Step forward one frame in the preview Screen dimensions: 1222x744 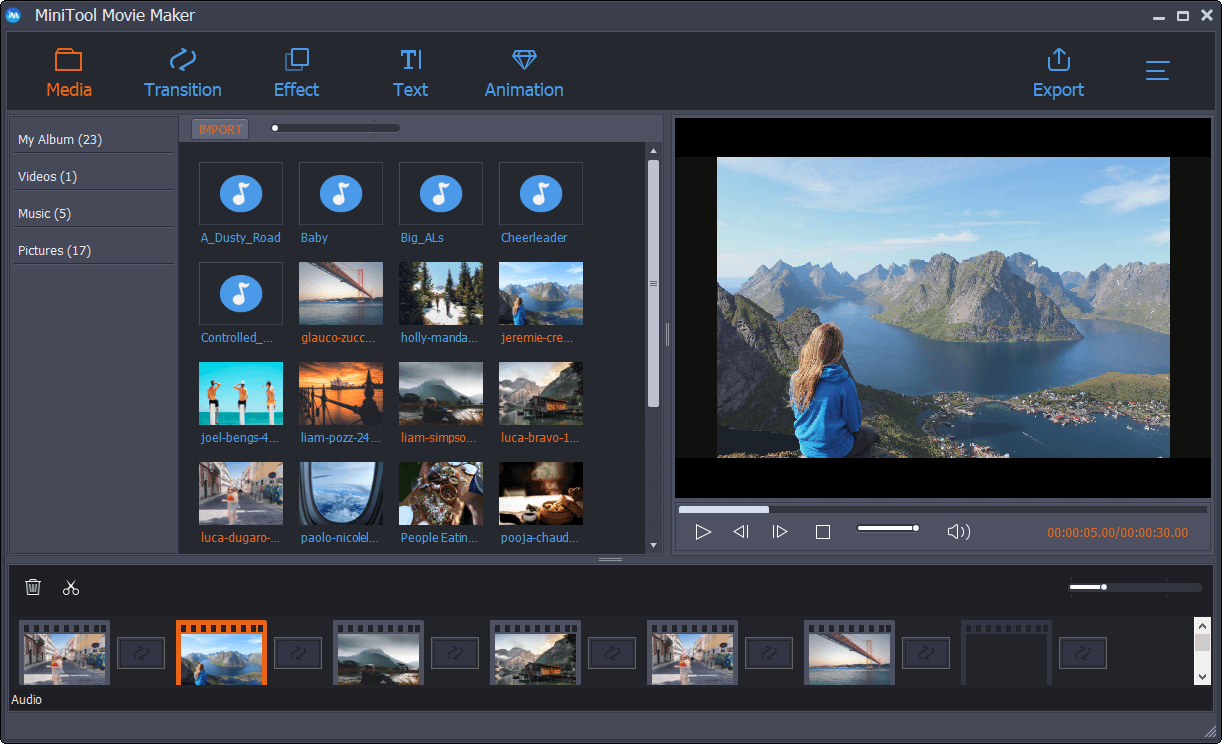(780, 531)
